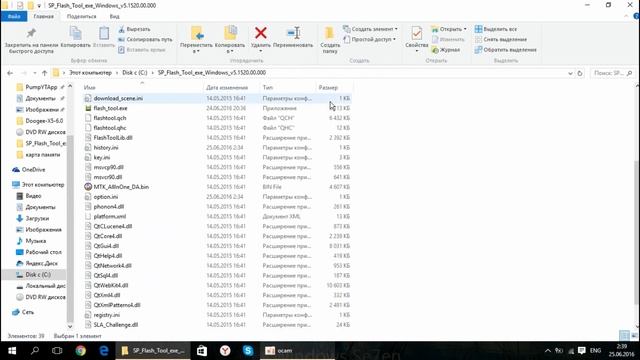Screen dimensions: 640x360
Task: Click the search field in Explorer
Action: [613, 73]
